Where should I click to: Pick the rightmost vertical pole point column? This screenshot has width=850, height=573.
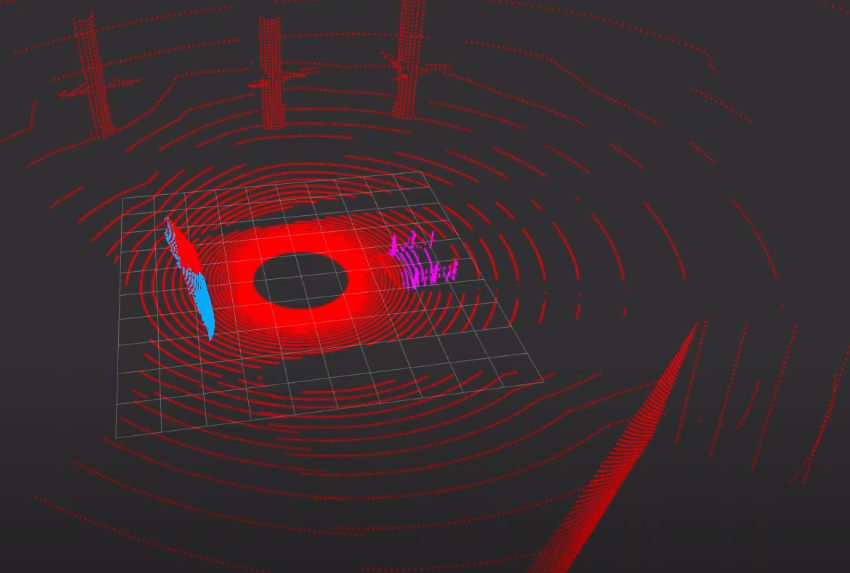tap(408, 59)
